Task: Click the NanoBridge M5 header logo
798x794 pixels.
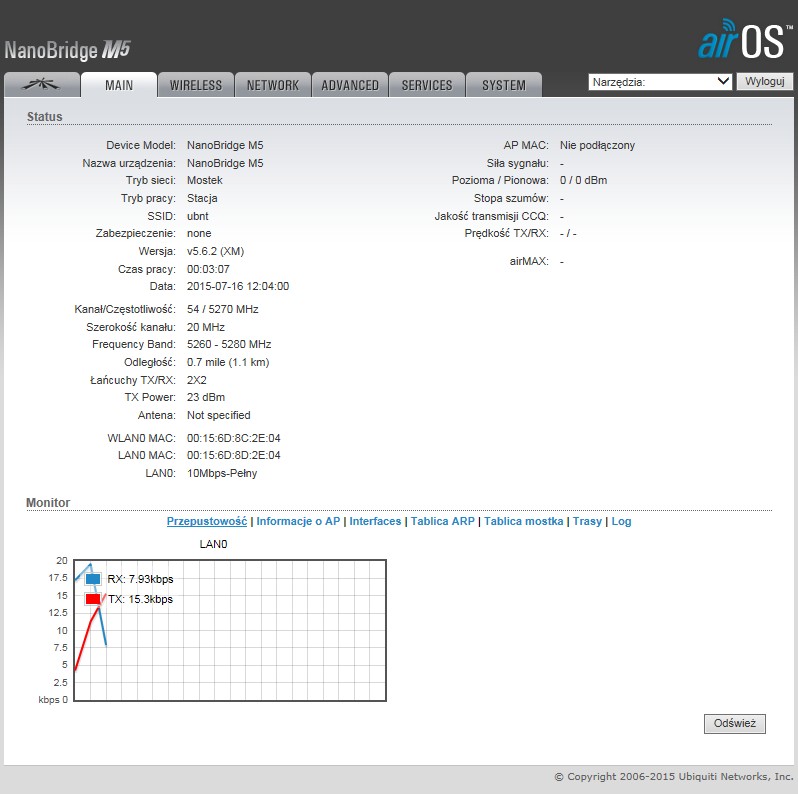Action: pos(67,50)
